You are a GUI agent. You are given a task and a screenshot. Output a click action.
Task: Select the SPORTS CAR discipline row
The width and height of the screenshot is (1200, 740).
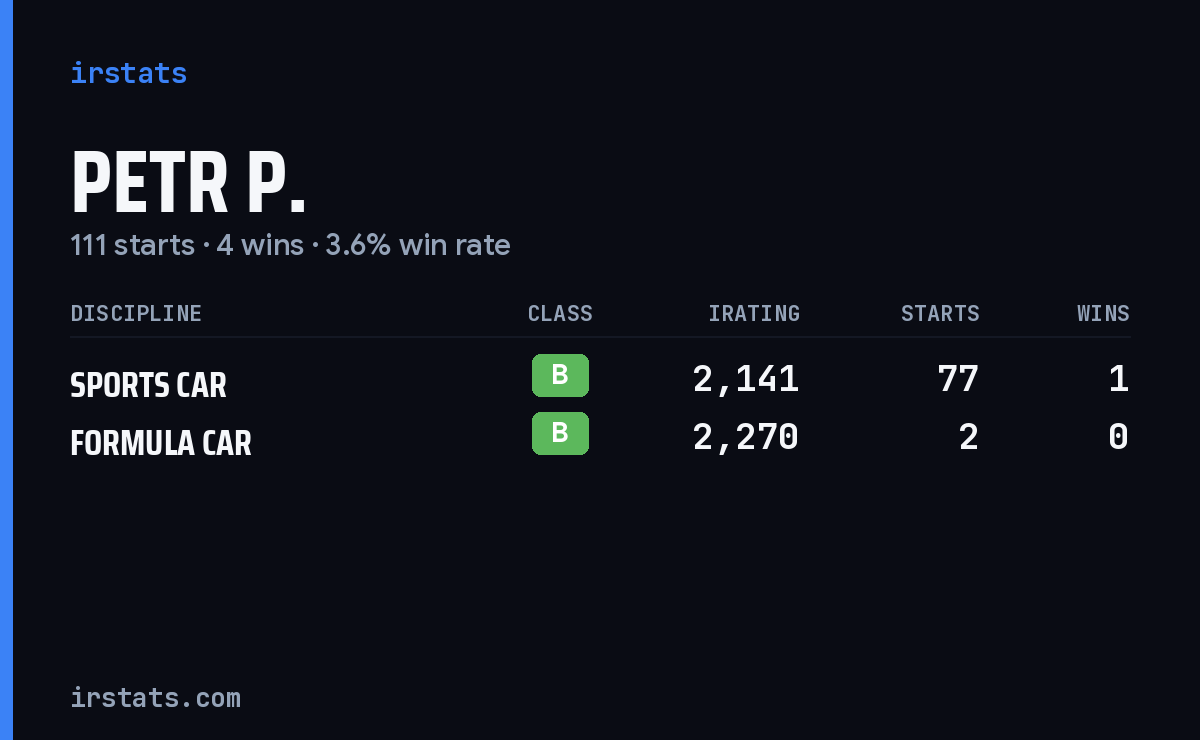point(600,378)
